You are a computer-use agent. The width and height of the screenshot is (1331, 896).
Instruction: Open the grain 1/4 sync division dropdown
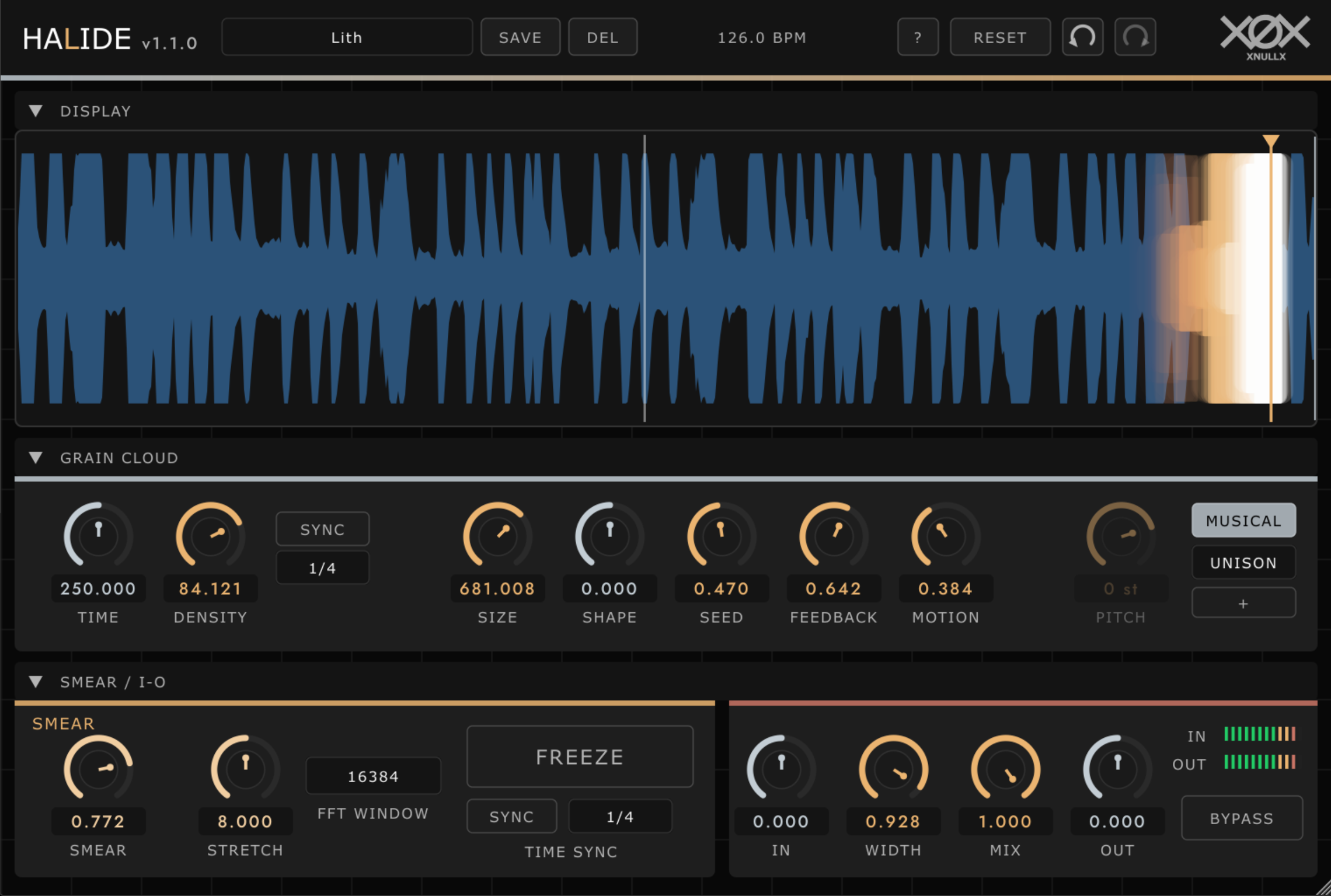point(322,568)
